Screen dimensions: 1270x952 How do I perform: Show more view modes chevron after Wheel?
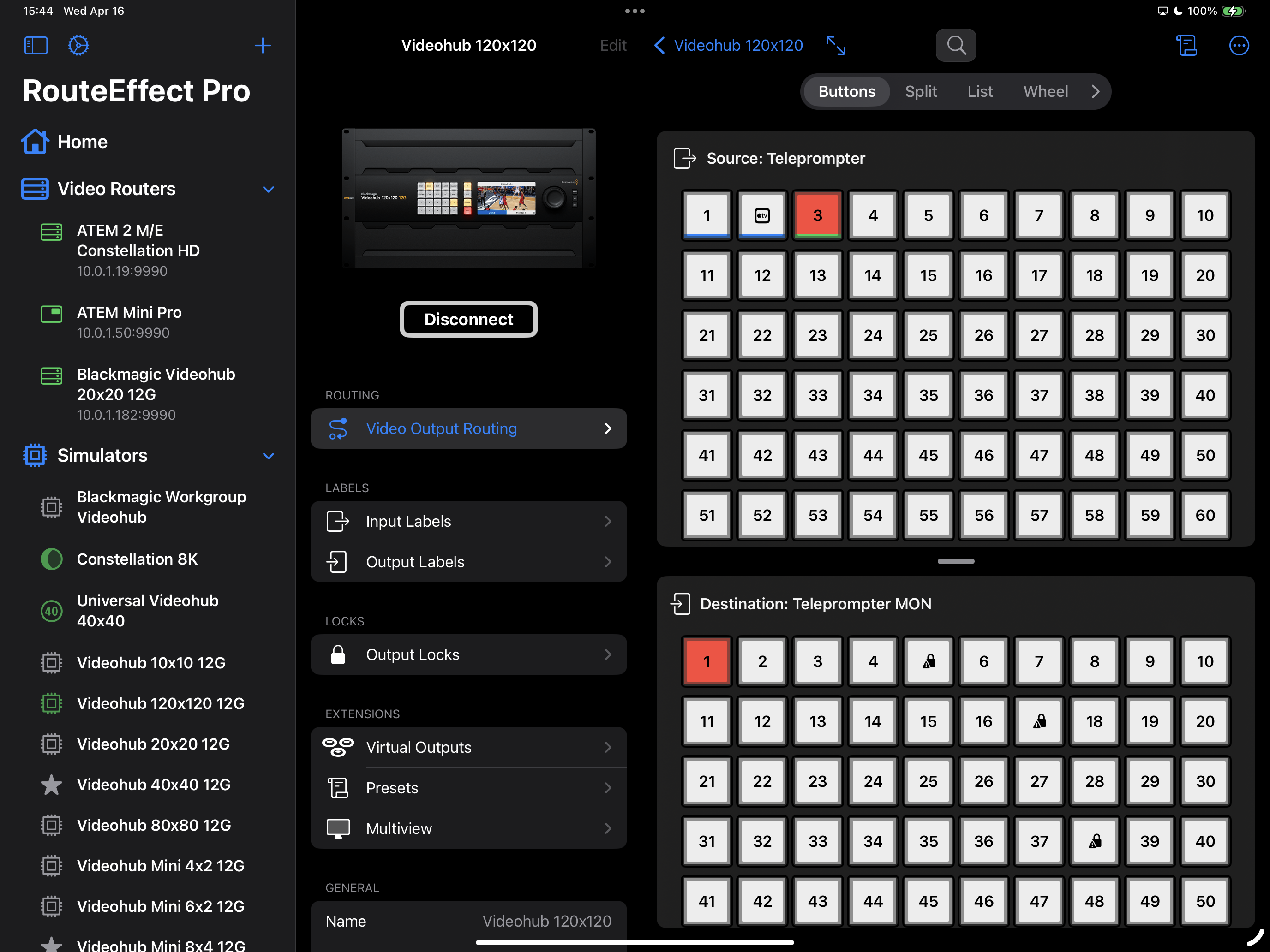pos(1095,91)
